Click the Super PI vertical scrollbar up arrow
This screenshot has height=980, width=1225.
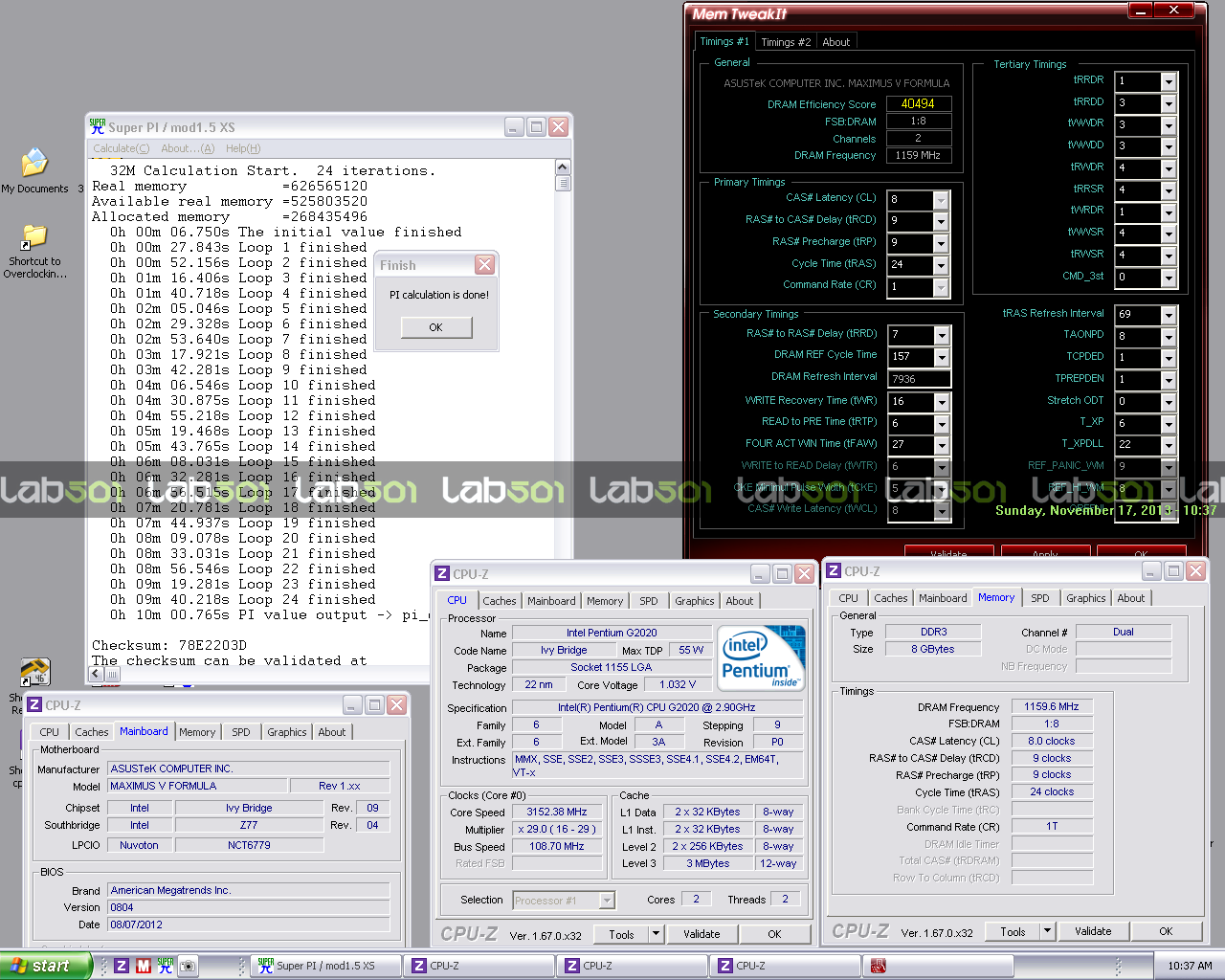point(563,167)
